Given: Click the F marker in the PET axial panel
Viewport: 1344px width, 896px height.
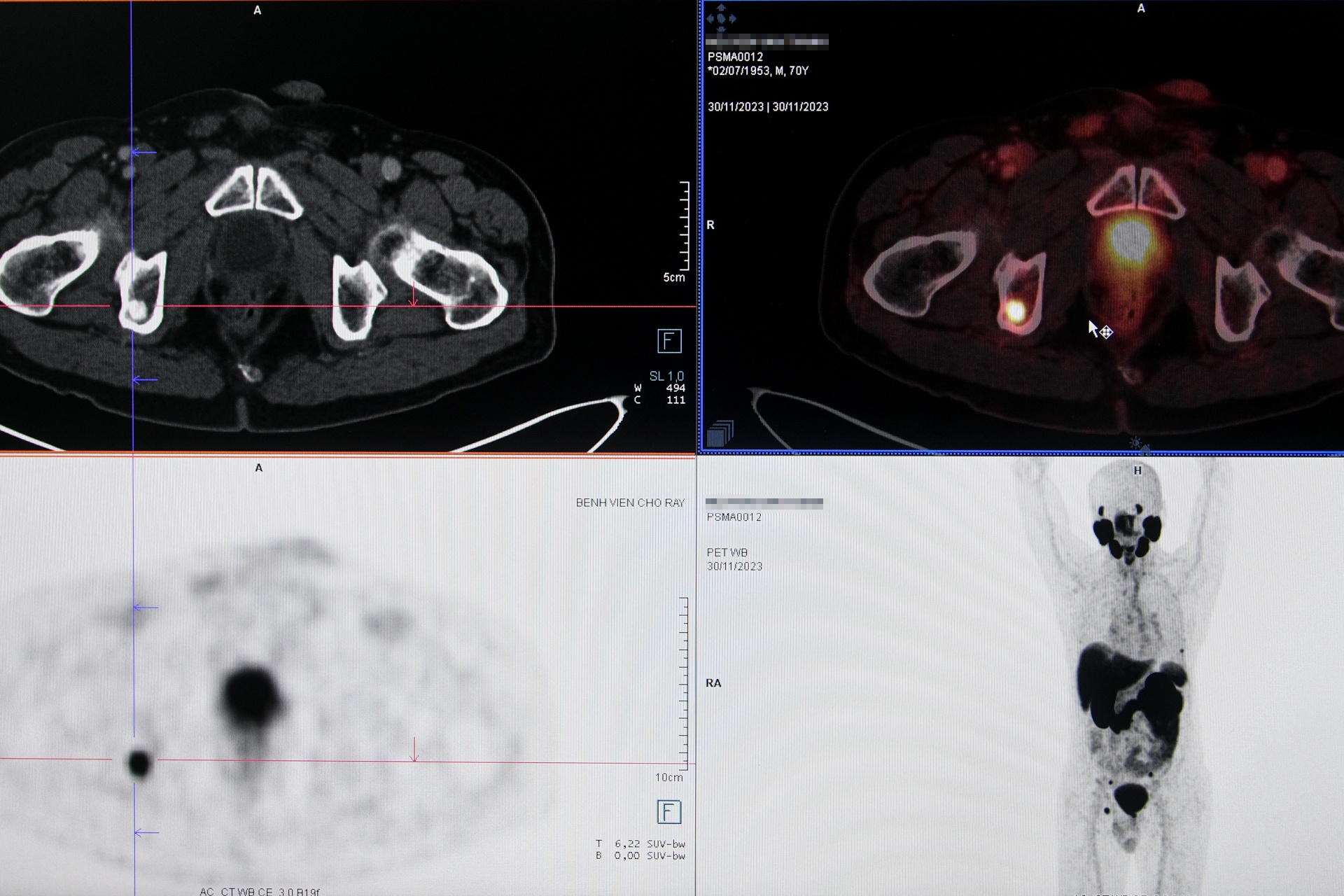Looking at the screenshot, I should [x=669, y=812].
